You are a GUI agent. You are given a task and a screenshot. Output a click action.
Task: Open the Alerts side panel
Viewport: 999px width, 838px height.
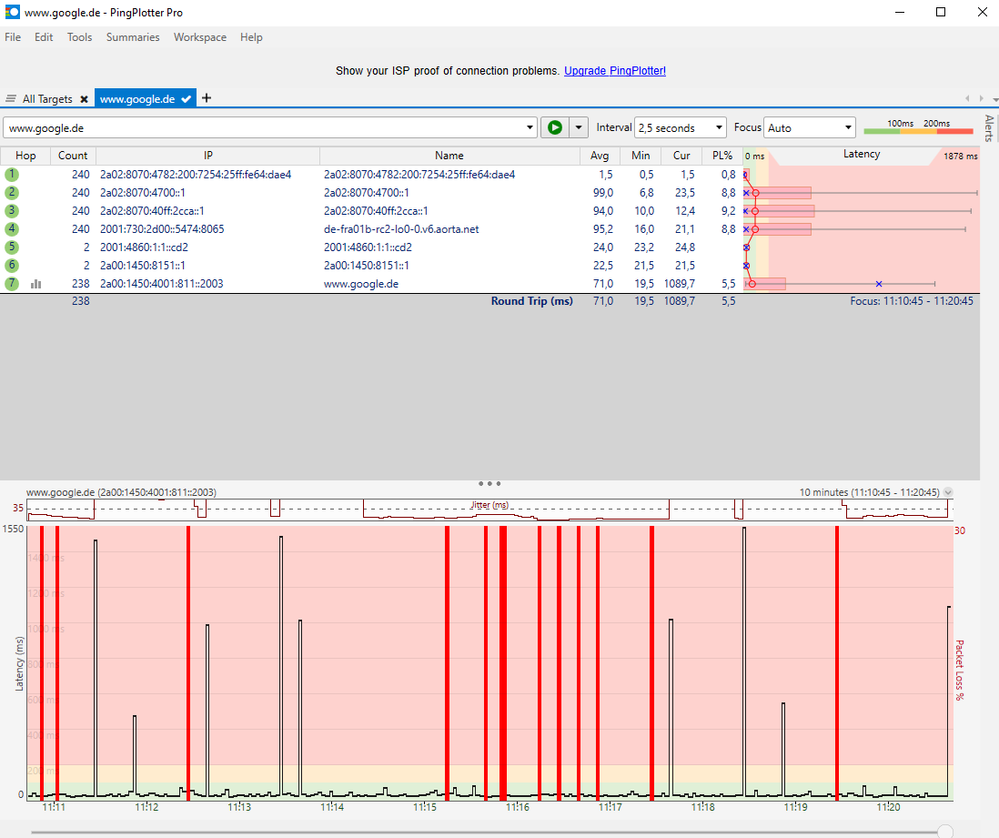pyautogui.click(x=989, y=127)
